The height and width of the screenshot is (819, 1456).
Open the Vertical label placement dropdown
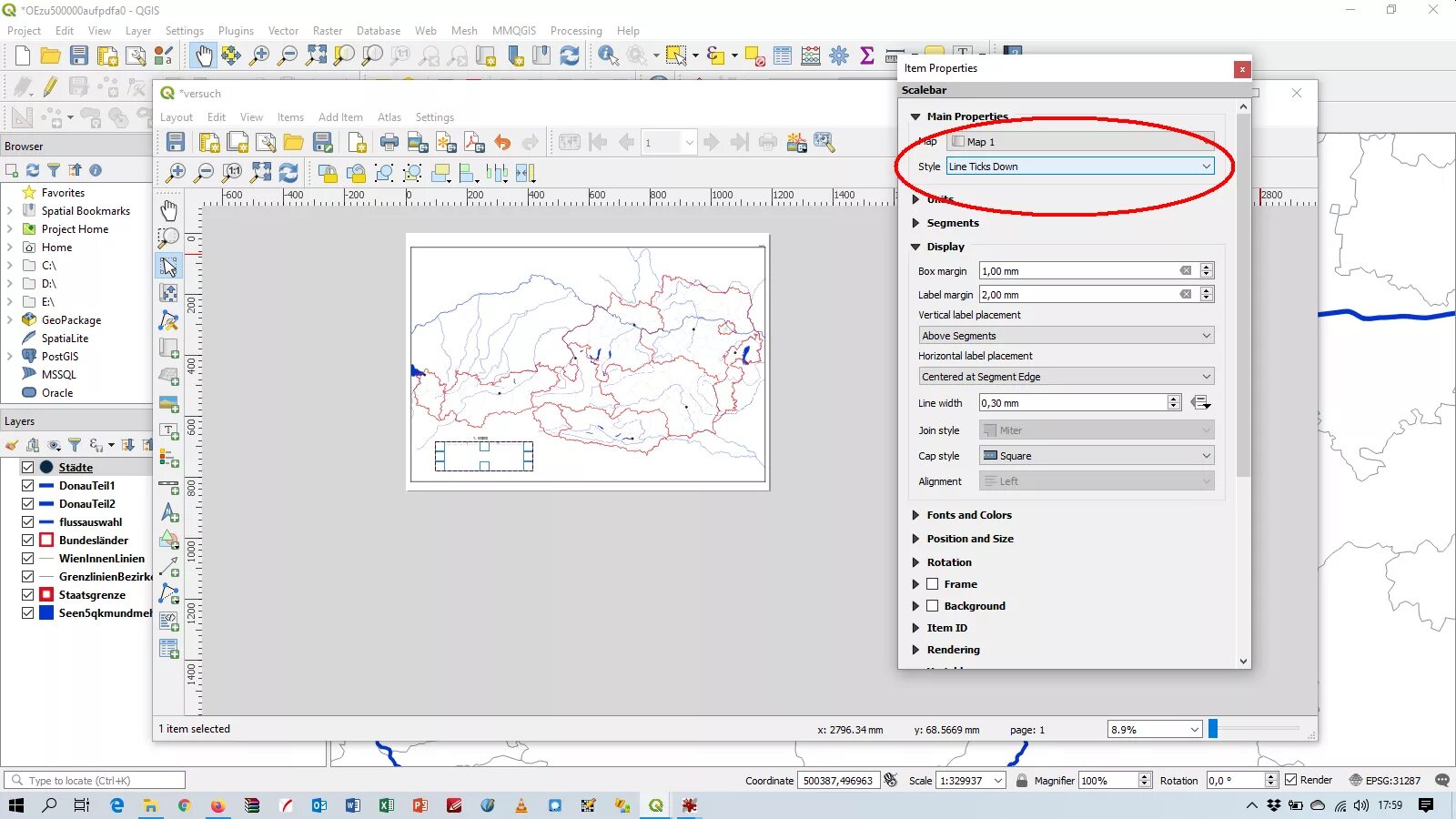coord(1067,336)
